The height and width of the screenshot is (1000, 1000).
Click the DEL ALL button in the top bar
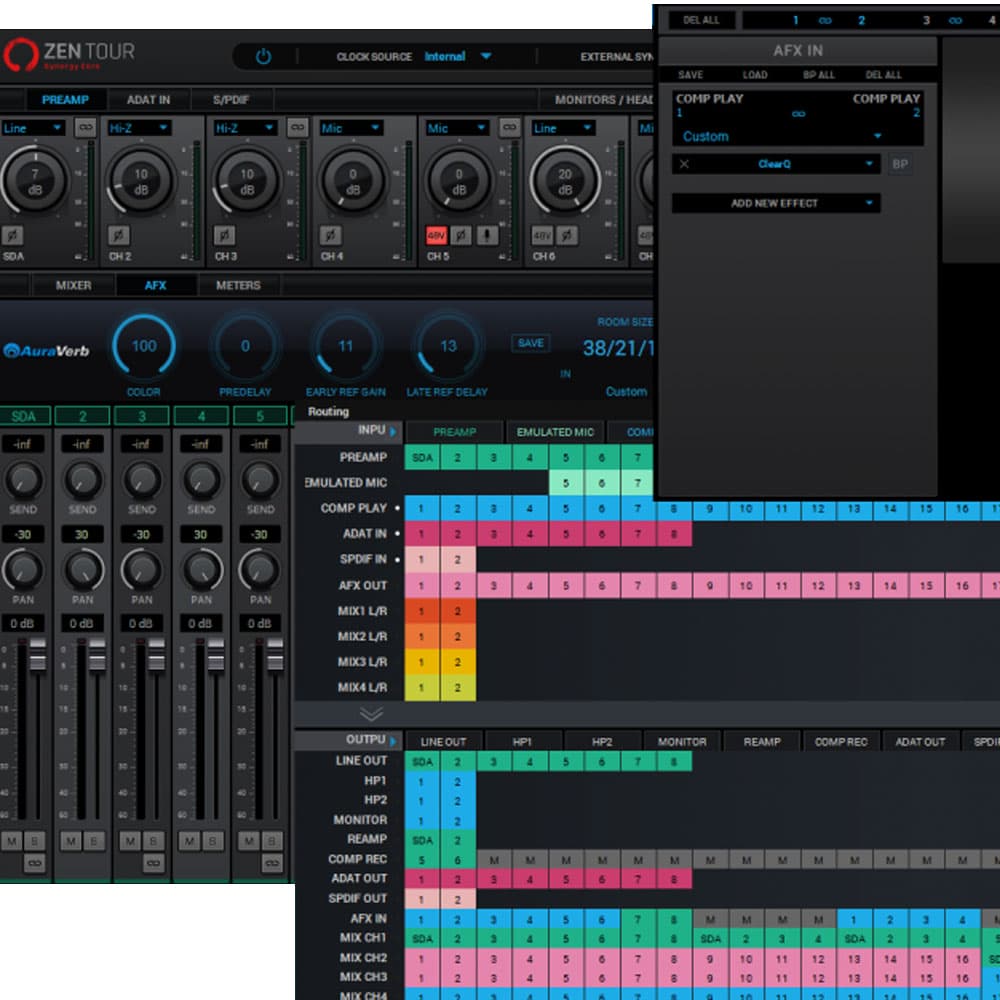701,20
